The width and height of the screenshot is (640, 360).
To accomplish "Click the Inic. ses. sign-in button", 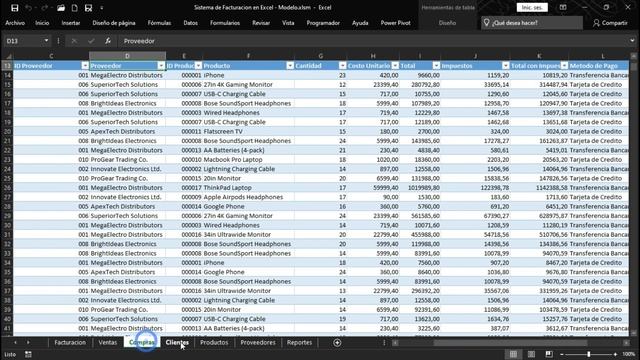I will click(532, 7).
